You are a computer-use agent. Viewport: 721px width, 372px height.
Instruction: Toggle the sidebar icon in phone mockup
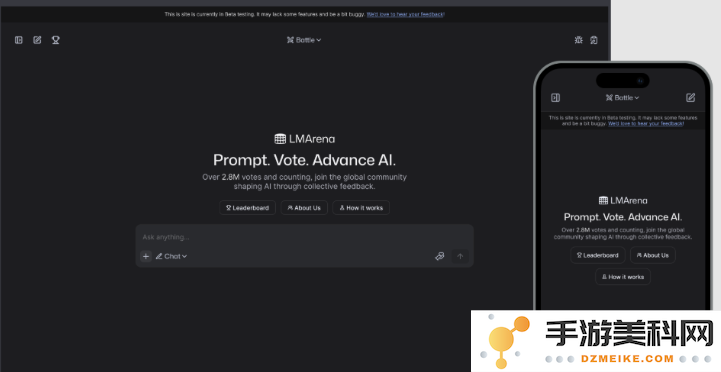pos(555,97)
